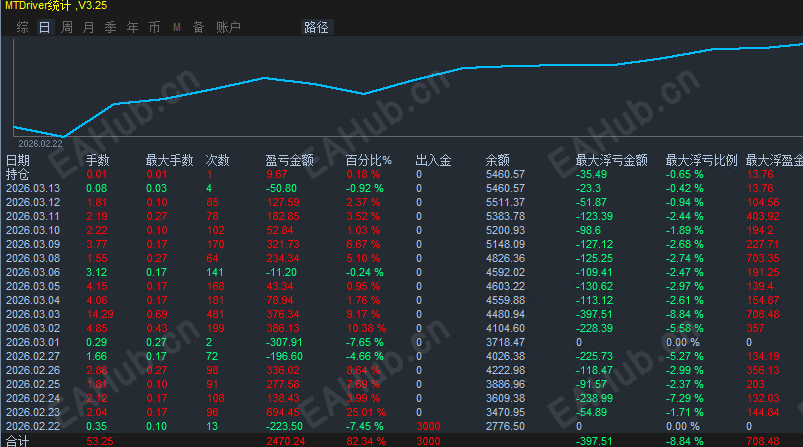This screenshot has width=803, height=447.
Task: Click the loss value -307.91
Action: pyautogui.click(x=284, y=342)
